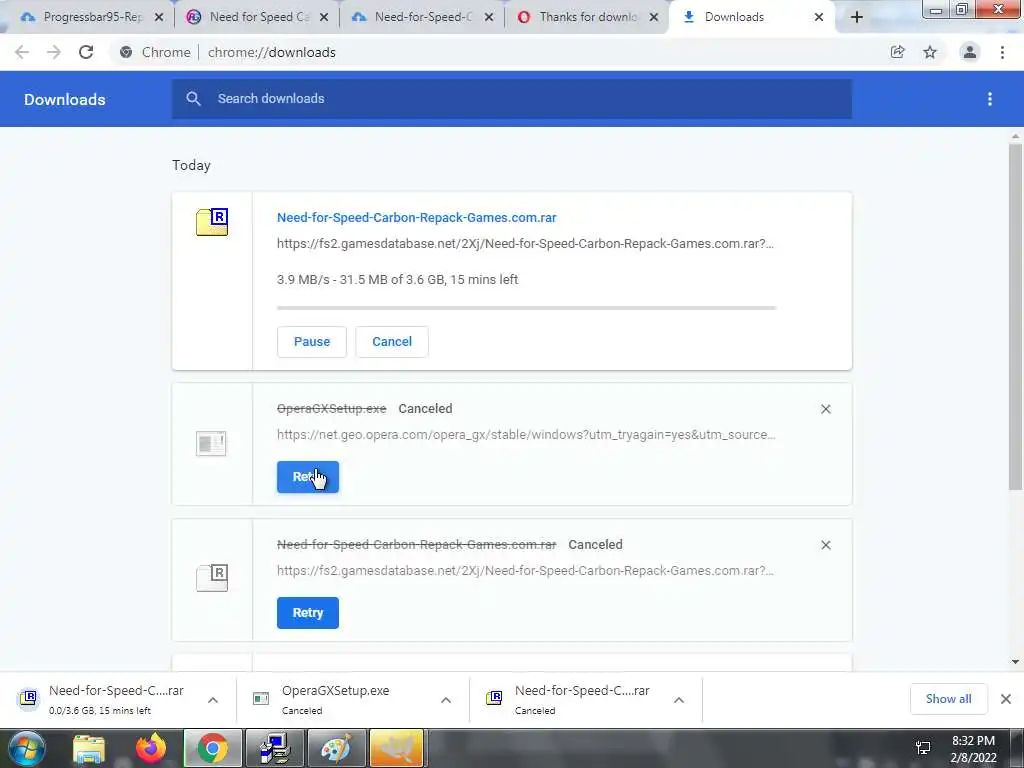This screenshot has width=1024, height=768.
Task: Click the browser forward arrow
Action: (x=54, y=52)
